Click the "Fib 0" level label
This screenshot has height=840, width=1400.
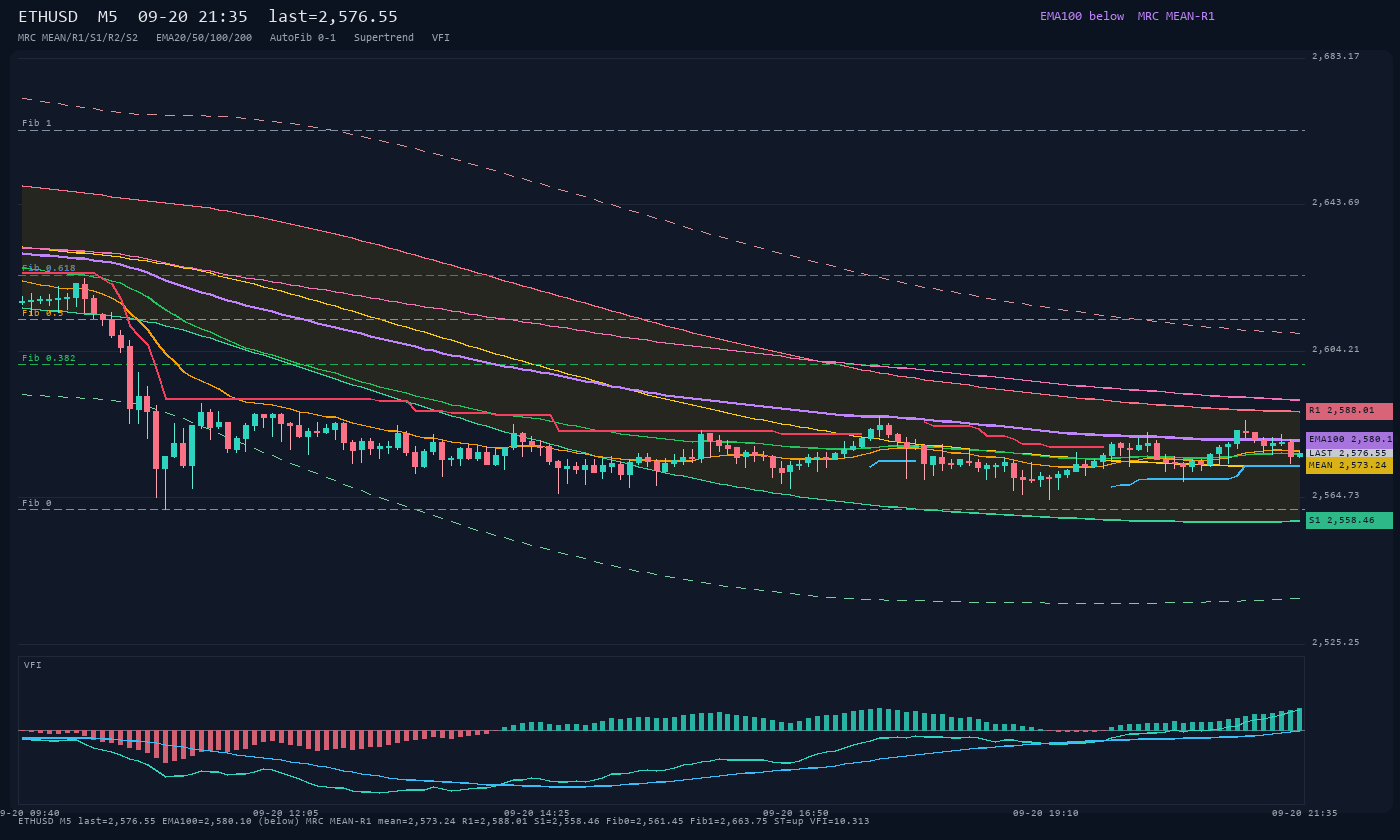coord(37,503)
